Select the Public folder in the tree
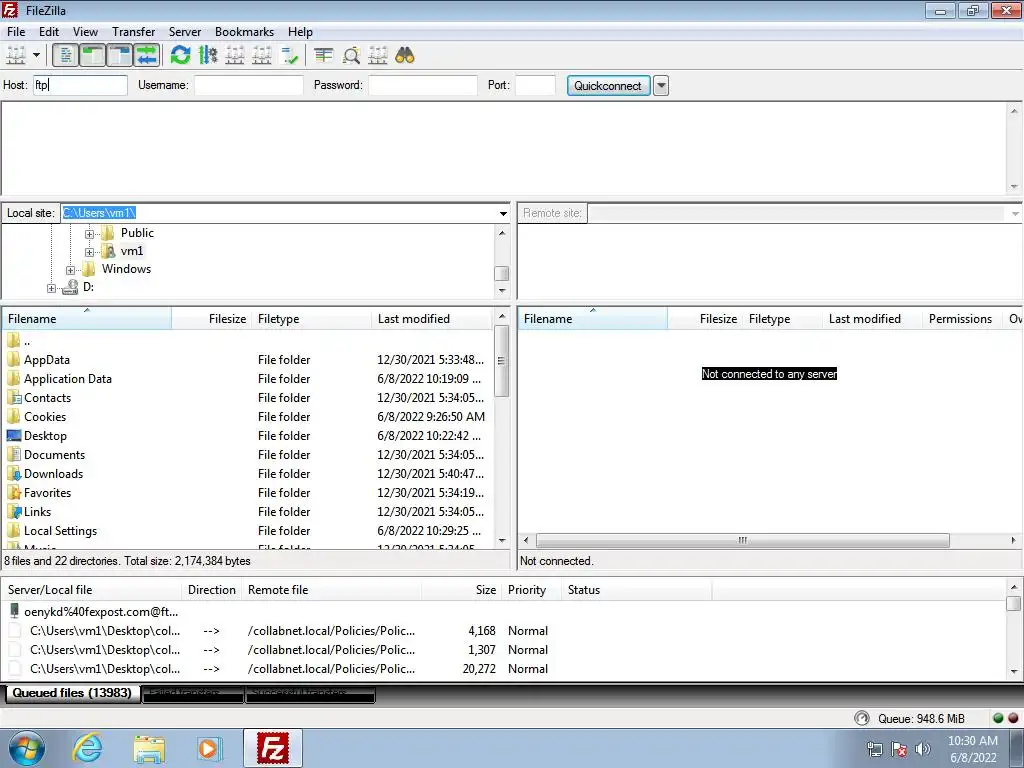The width and height of the screenshot is (1024, 768). tap(137, 233)
